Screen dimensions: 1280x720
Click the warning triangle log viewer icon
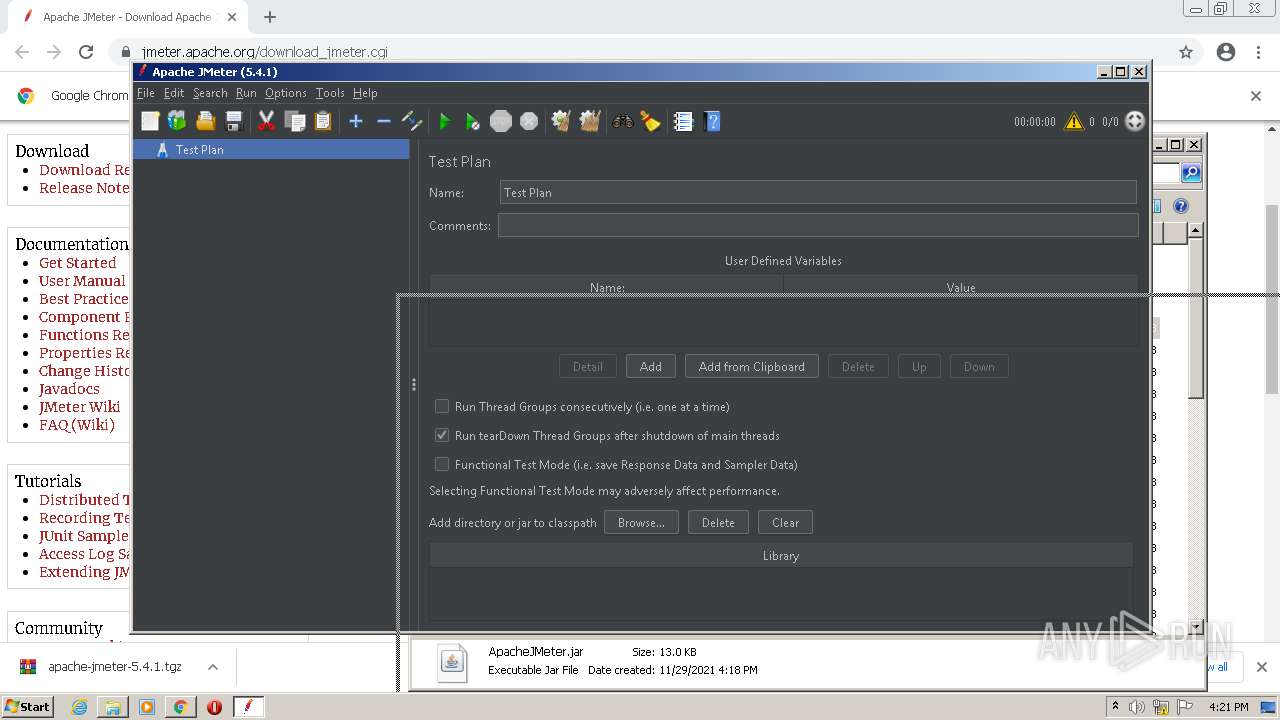(x=1074, y=121)
